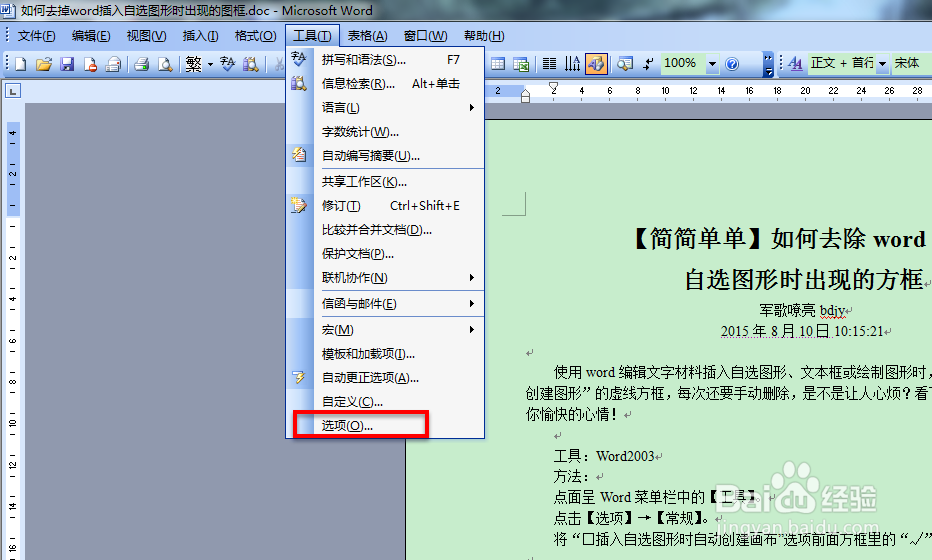
Task: Open the 编辑(E) menu
Action: click(91, 36)
